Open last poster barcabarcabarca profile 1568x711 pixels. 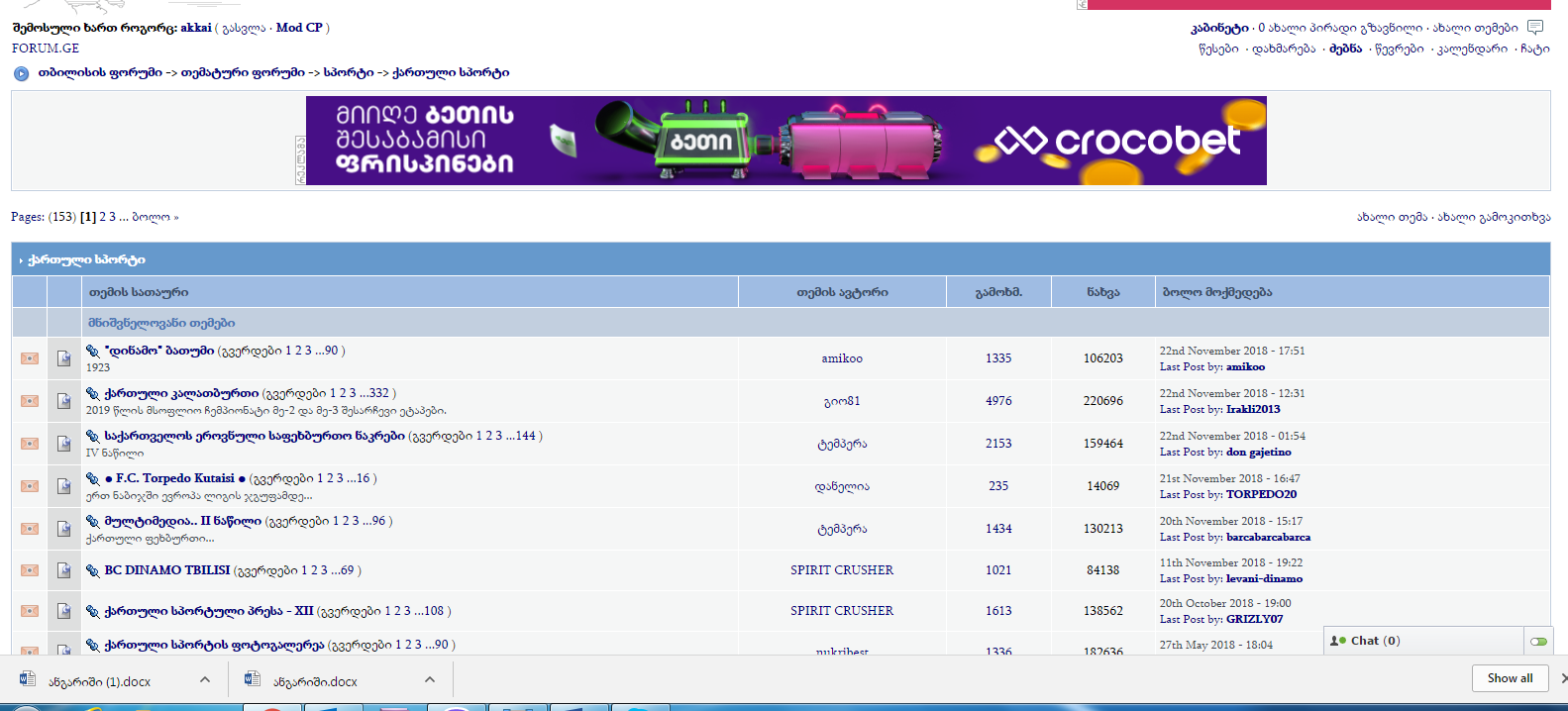(x=1268, y=537)
